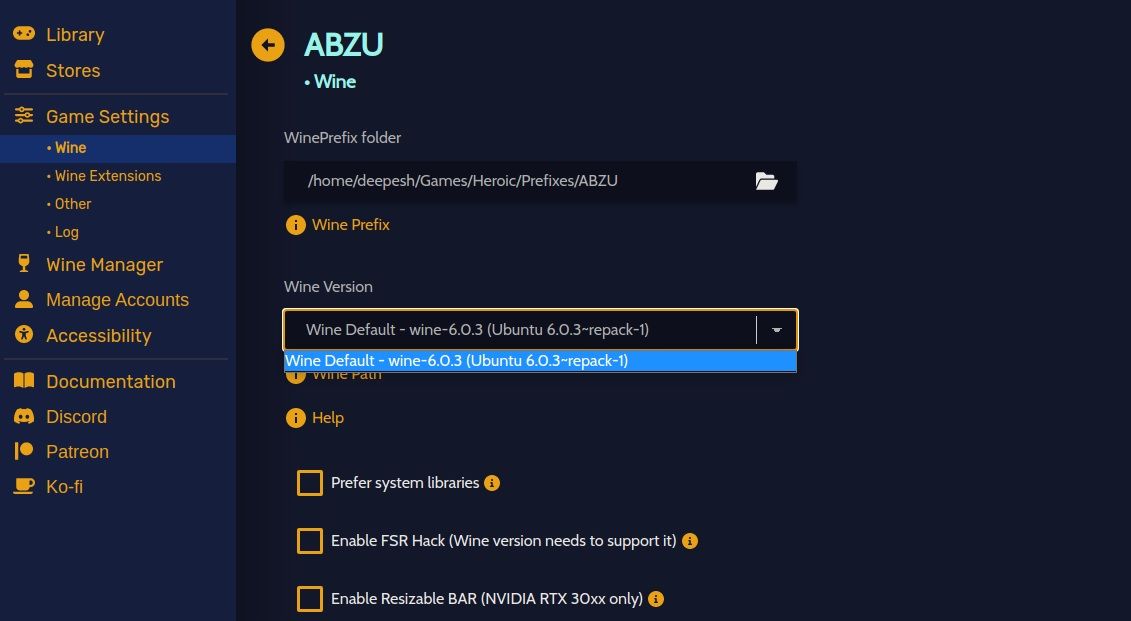The width and height of the screenshot is (1131, 621).
Task: Browse WinePrefix folder with folder icon
Action: pos(766,181)
